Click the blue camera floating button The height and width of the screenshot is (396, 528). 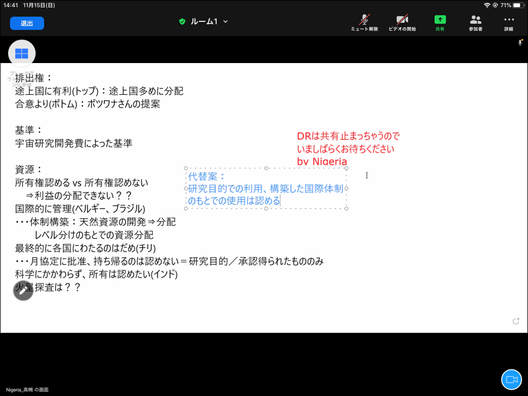point(511,380)
